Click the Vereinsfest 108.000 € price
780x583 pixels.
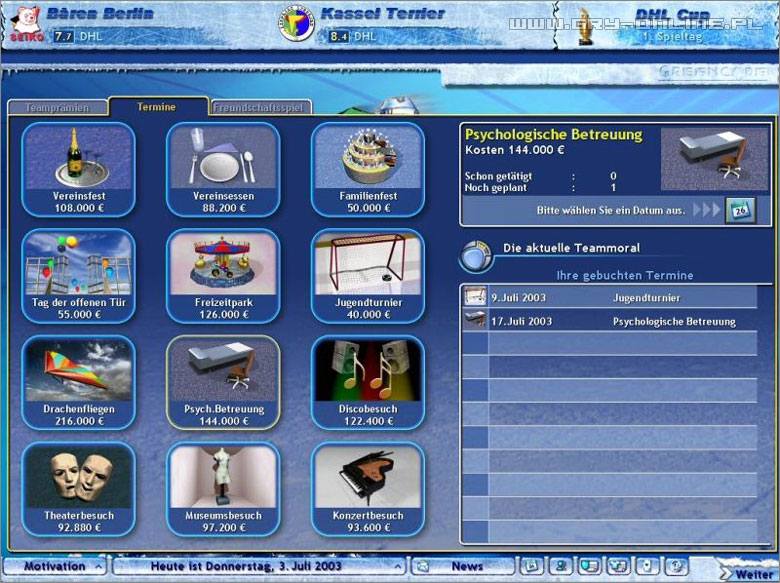coord(79,208)
